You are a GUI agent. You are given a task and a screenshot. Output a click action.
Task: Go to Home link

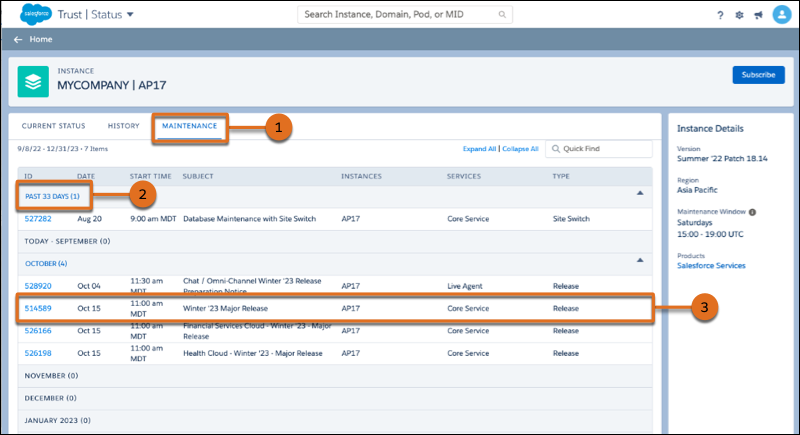(x=41, y=39)
